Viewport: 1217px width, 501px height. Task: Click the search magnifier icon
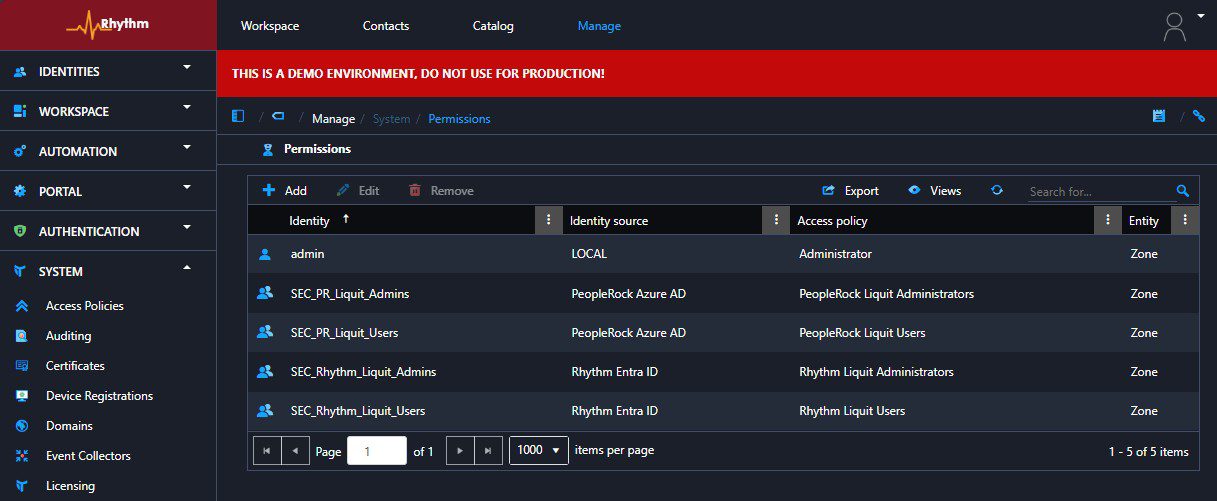1182,191
